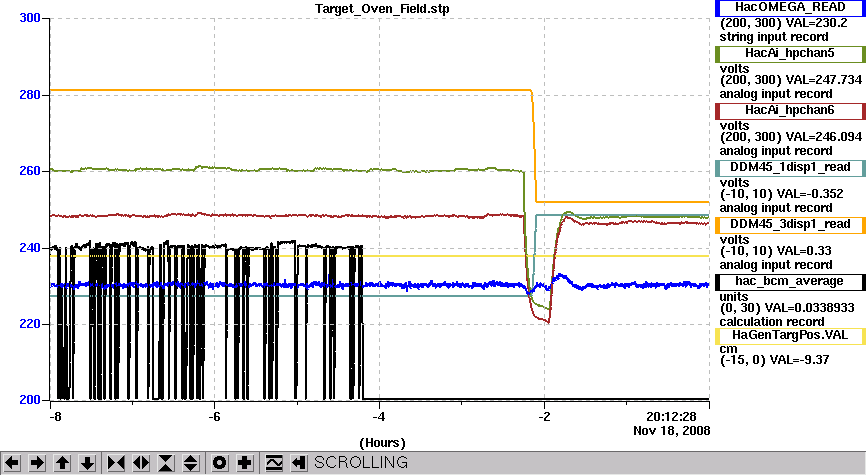866x475 pixels.
Task: Select the HacAi_hpchan6 curve label
Action: [790, 110]
